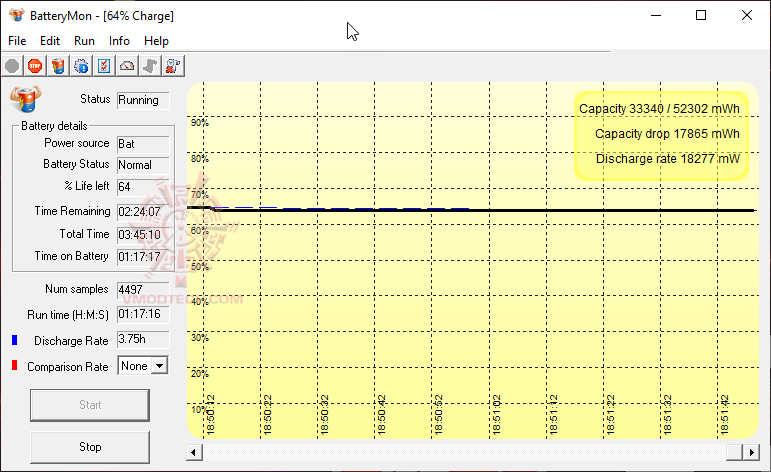Click the 'Discharge rate 18277 mW' text
This screenshot has width=771, height=472.
668,159
